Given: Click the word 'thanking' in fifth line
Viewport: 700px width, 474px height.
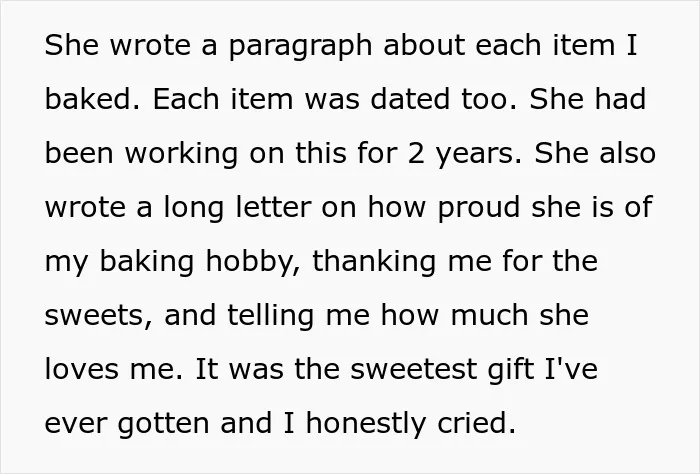Looking at the screenshot, I should (x=374, y=263).
